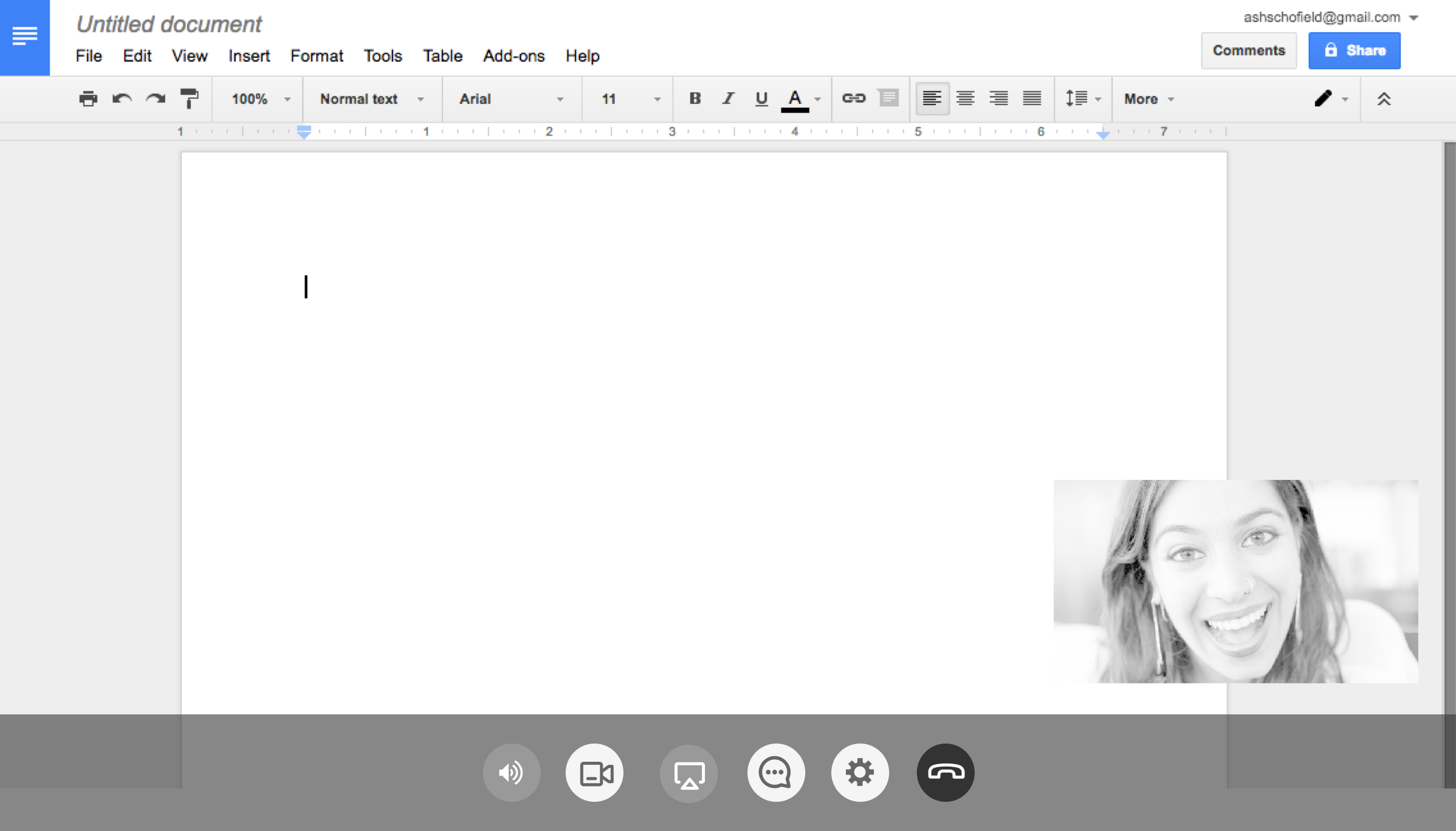Select the Paint format tool

coord(190,98)
